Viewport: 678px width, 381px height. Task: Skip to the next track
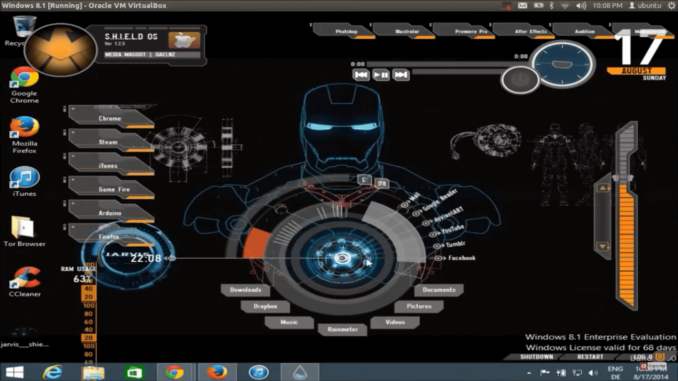point(401,75)
